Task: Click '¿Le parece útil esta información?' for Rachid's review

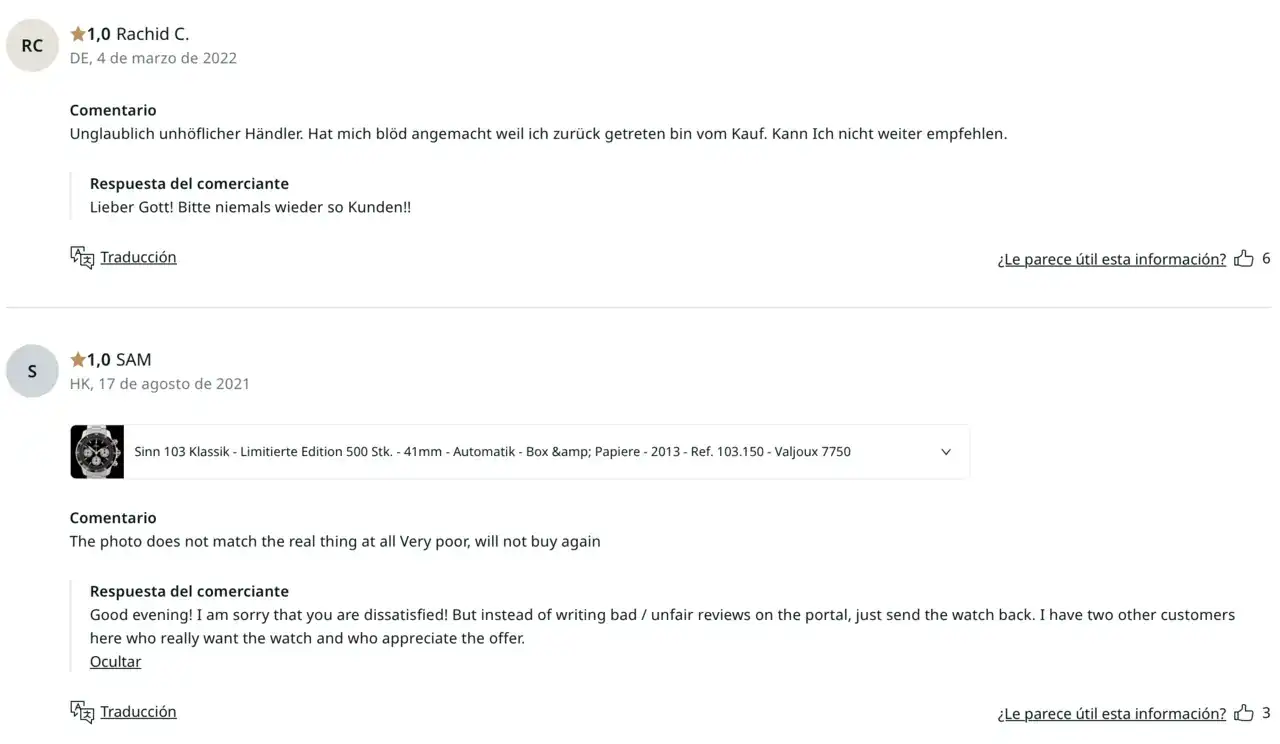Action: [x=1112, y=259]
